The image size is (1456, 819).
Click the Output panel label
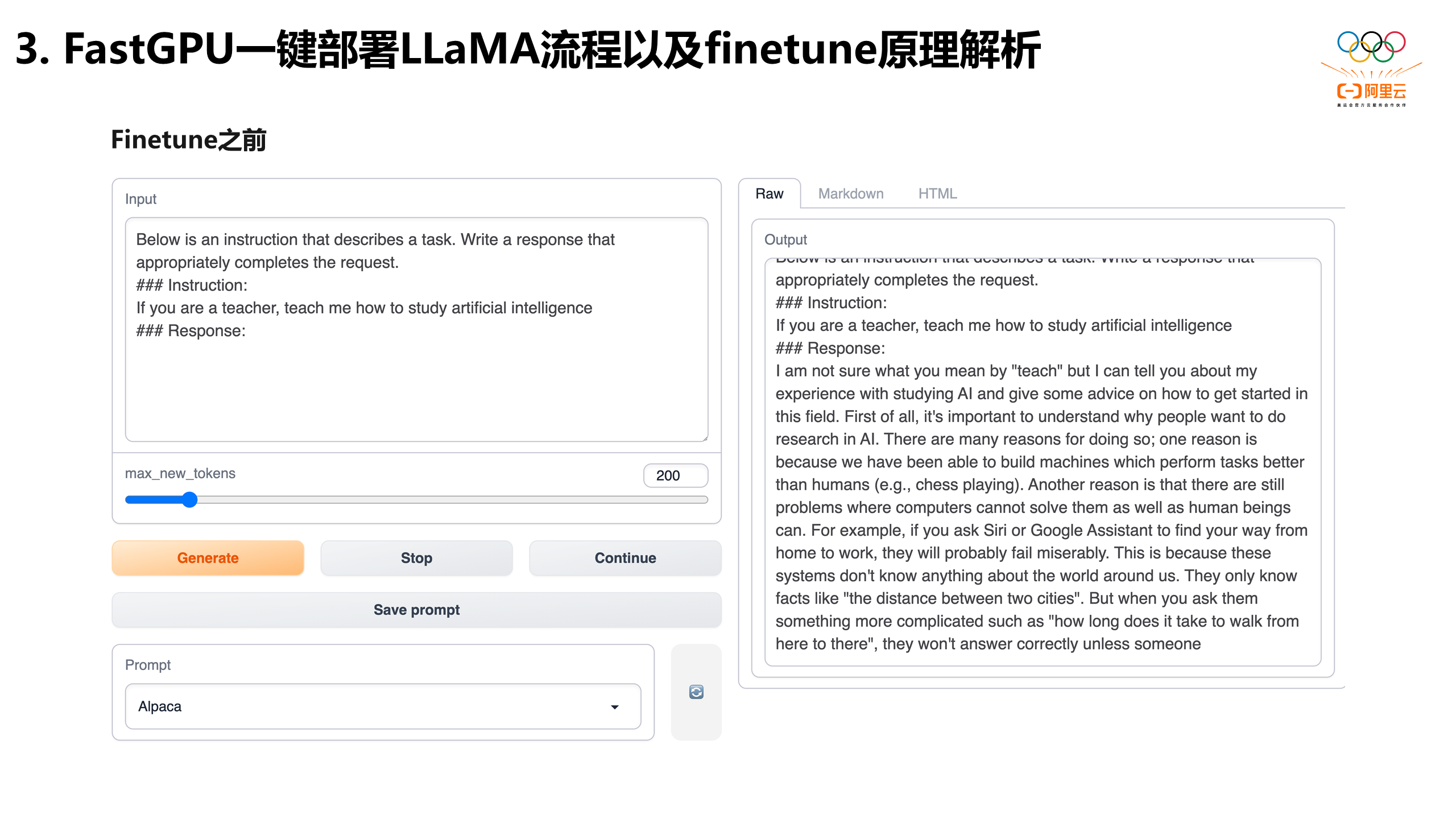[x=785, y=239]
